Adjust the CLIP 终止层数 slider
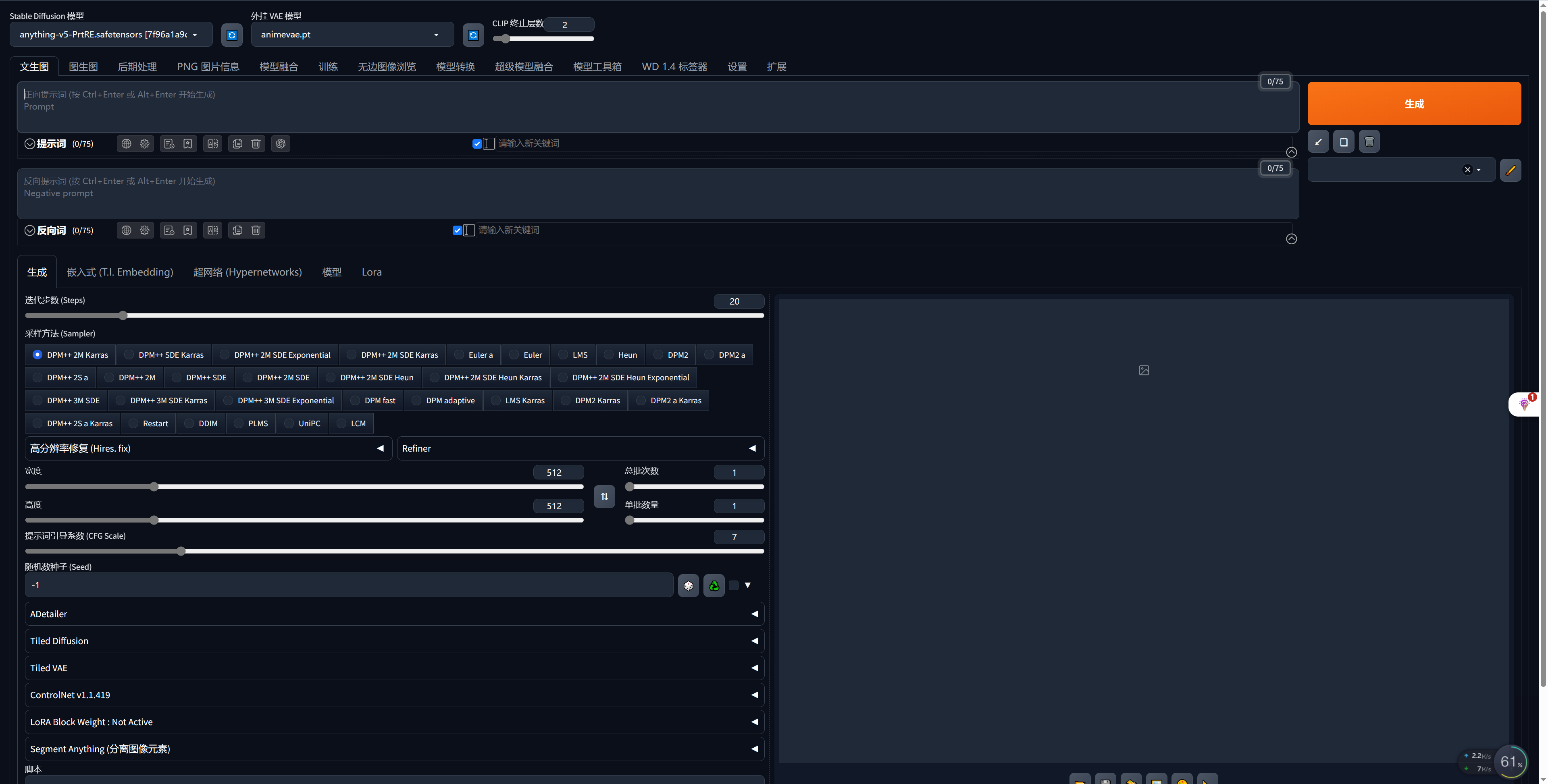1548x784 pixels. [543, 39]
